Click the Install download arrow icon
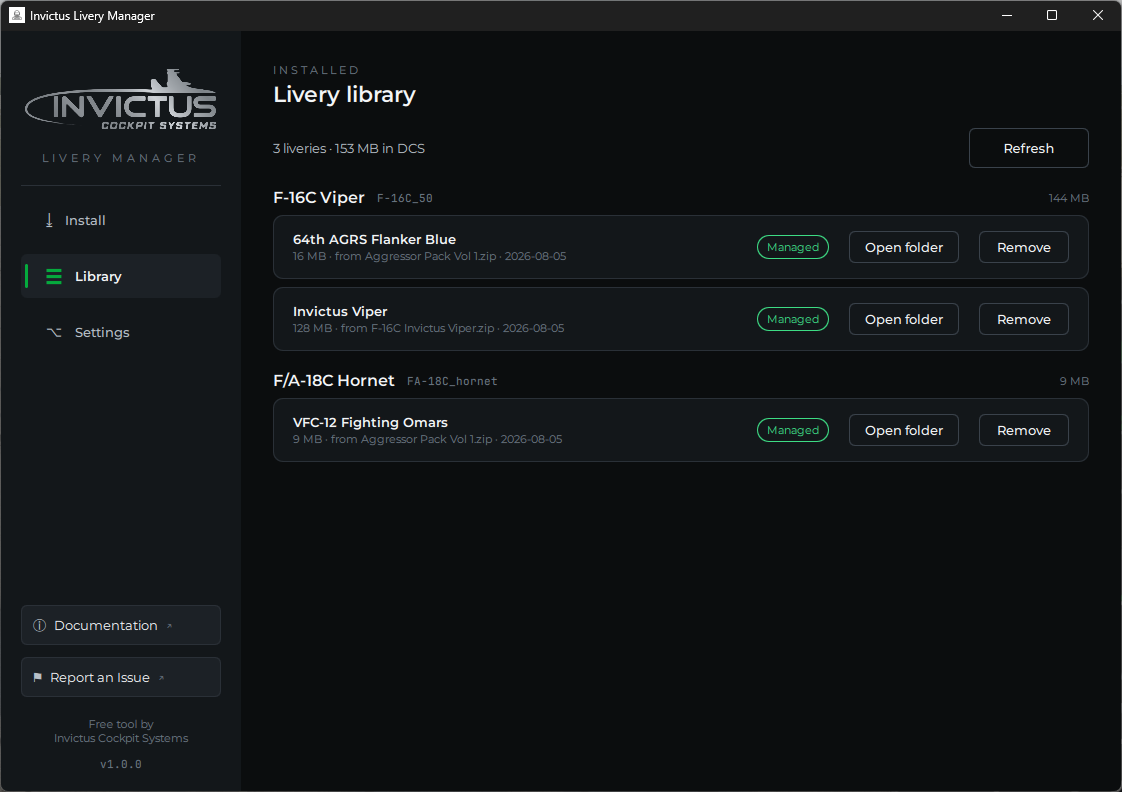 pyautogui.click(x=49, y=220)
